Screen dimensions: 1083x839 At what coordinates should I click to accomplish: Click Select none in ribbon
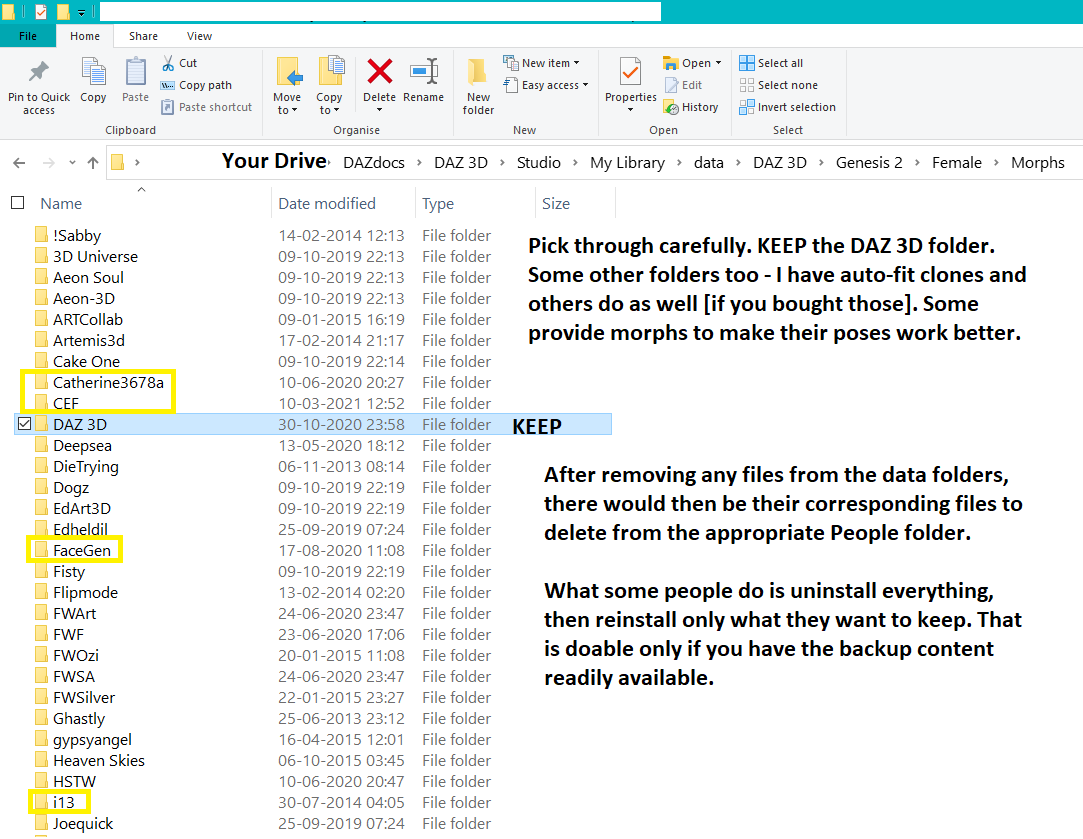tap(778, 86)
